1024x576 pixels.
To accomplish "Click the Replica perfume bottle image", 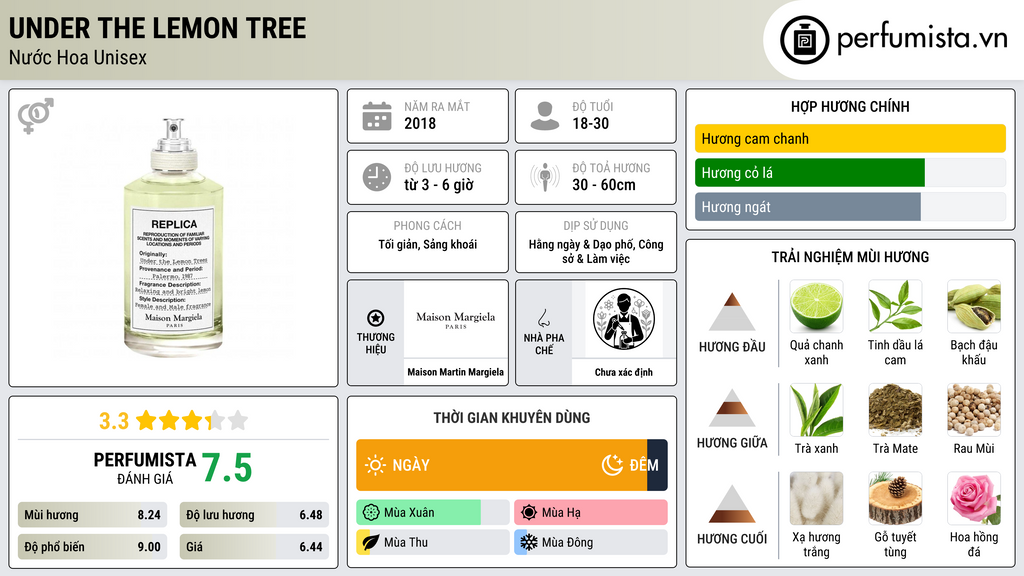I will pyautogui.click(x=174, y=237).
